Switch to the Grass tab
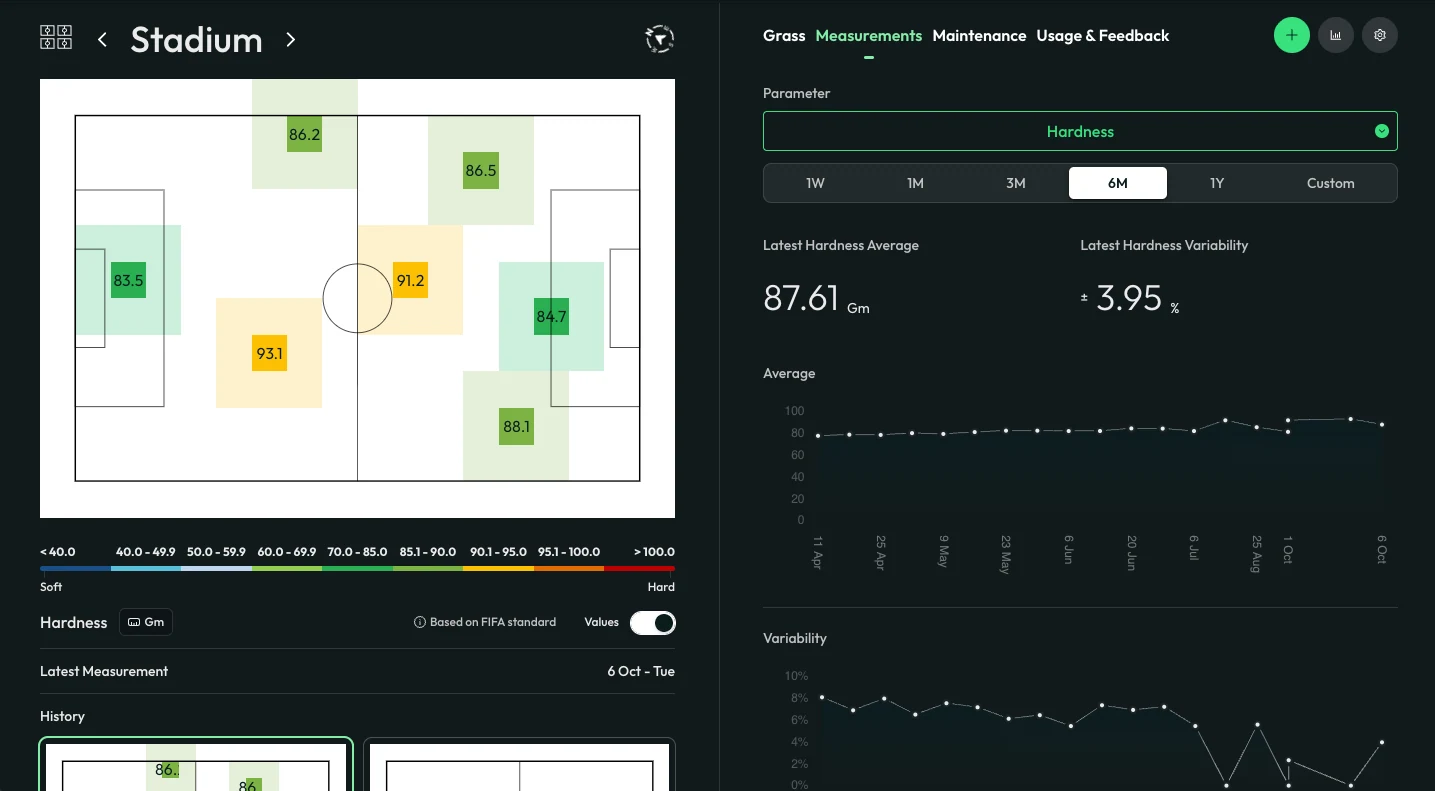The width and height of the screenshot is (1435, 791). point(784,36)
